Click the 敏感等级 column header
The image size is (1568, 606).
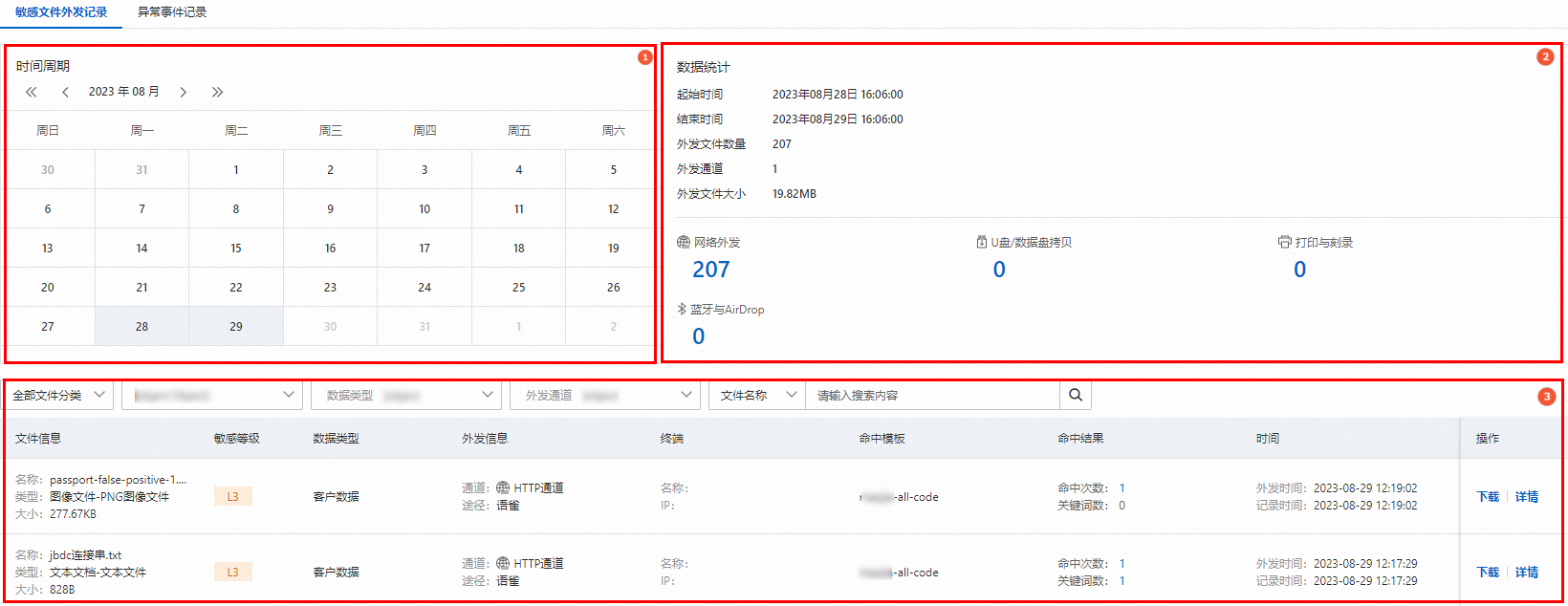(237, 438)
